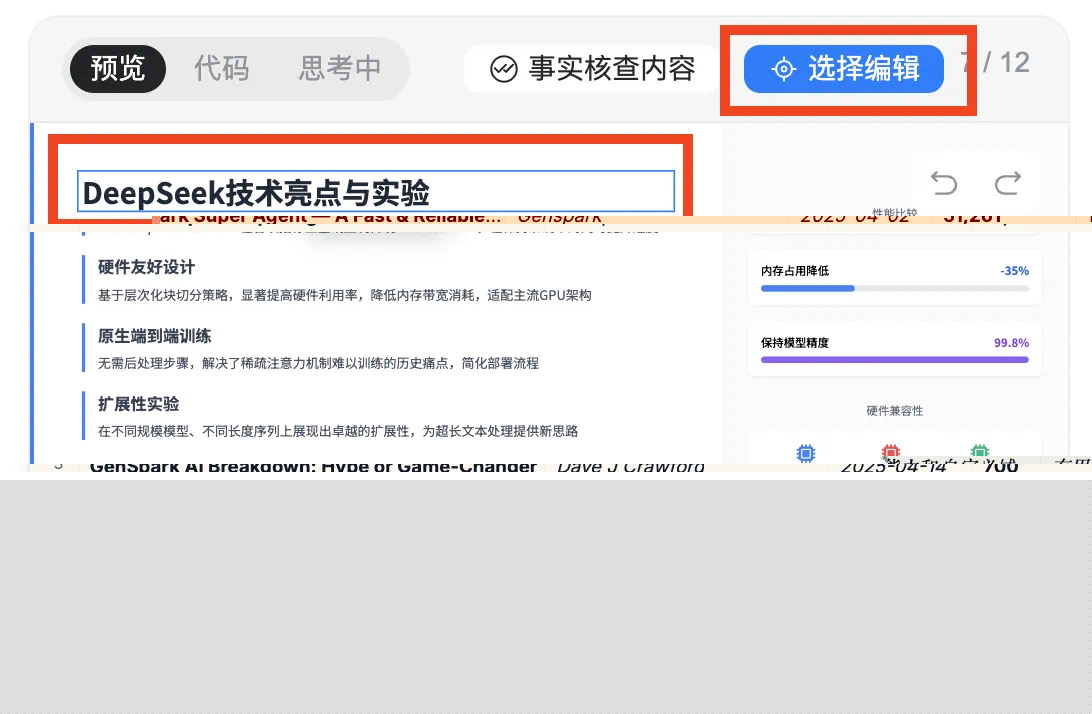Click the -35% value
1092x714 pixels.
point(1015,271)
